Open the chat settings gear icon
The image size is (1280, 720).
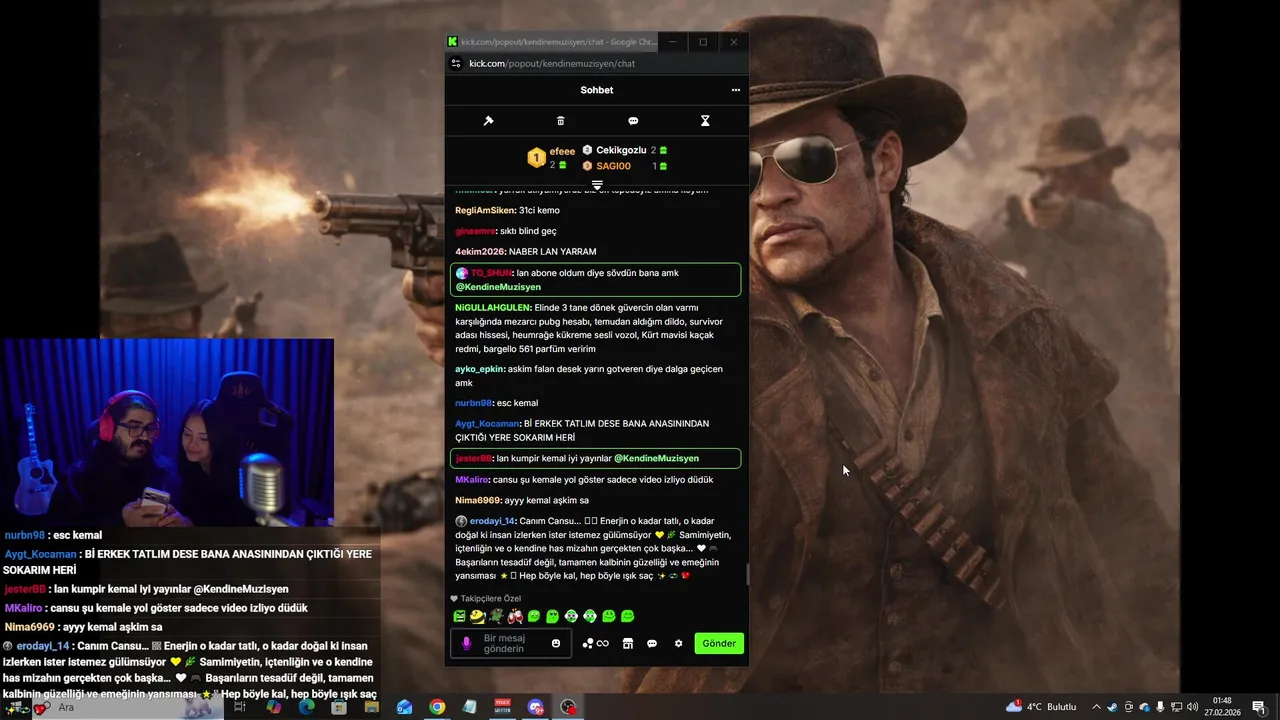(x=678, y=643)
